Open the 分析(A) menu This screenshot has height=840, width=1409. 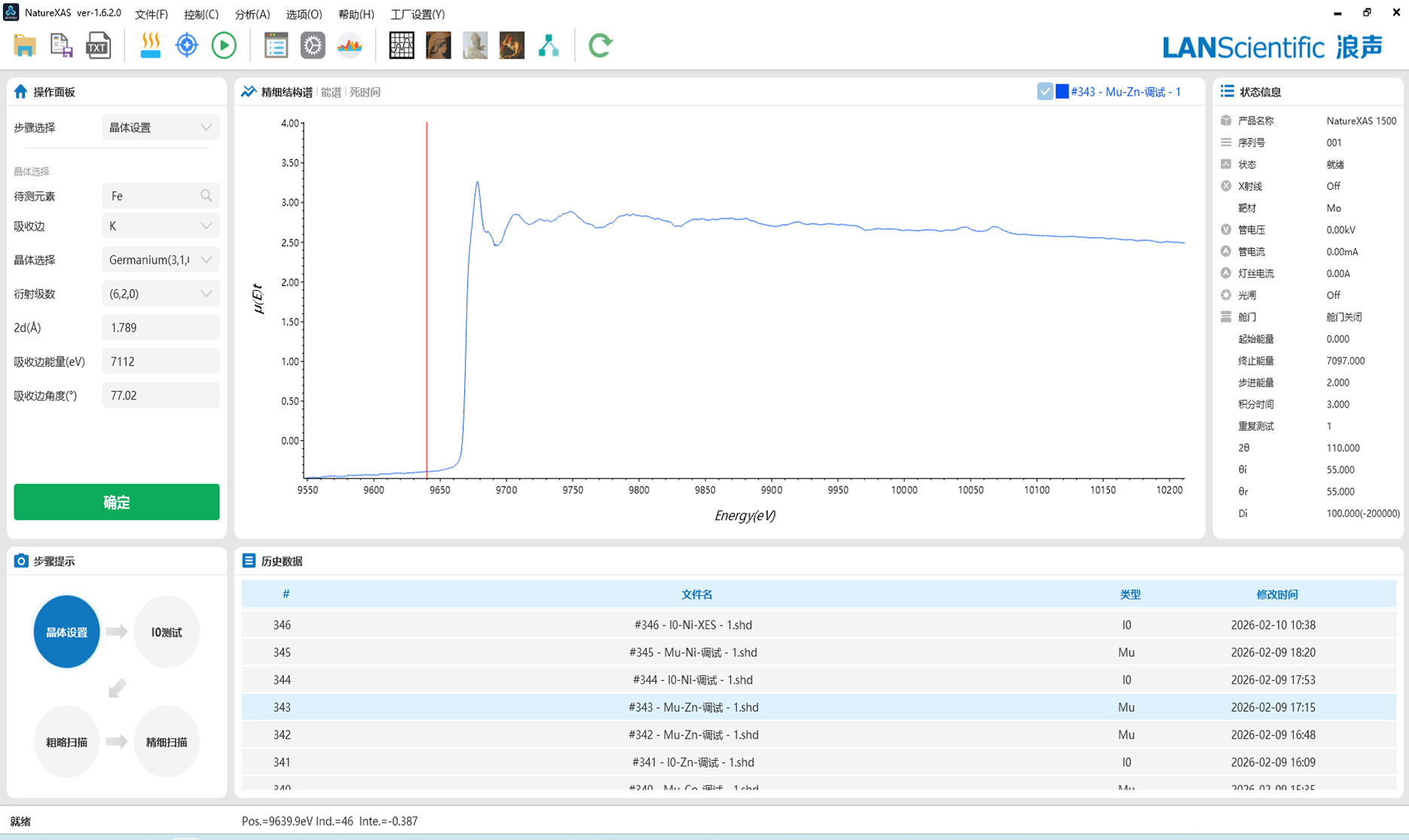pyautogui.click(x=252, y=14)
